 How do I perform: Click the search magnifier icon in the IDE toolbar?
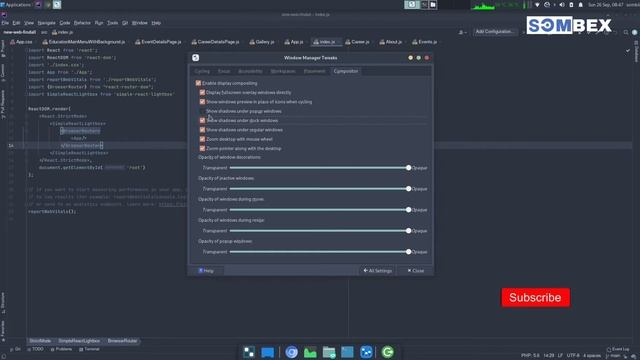626,32
